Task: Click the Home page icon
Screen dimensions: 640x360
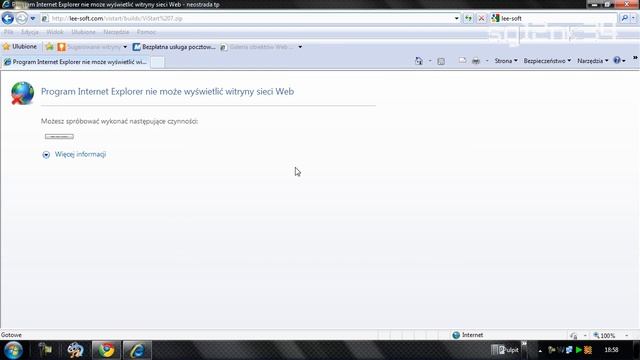Action: [419, 61]
